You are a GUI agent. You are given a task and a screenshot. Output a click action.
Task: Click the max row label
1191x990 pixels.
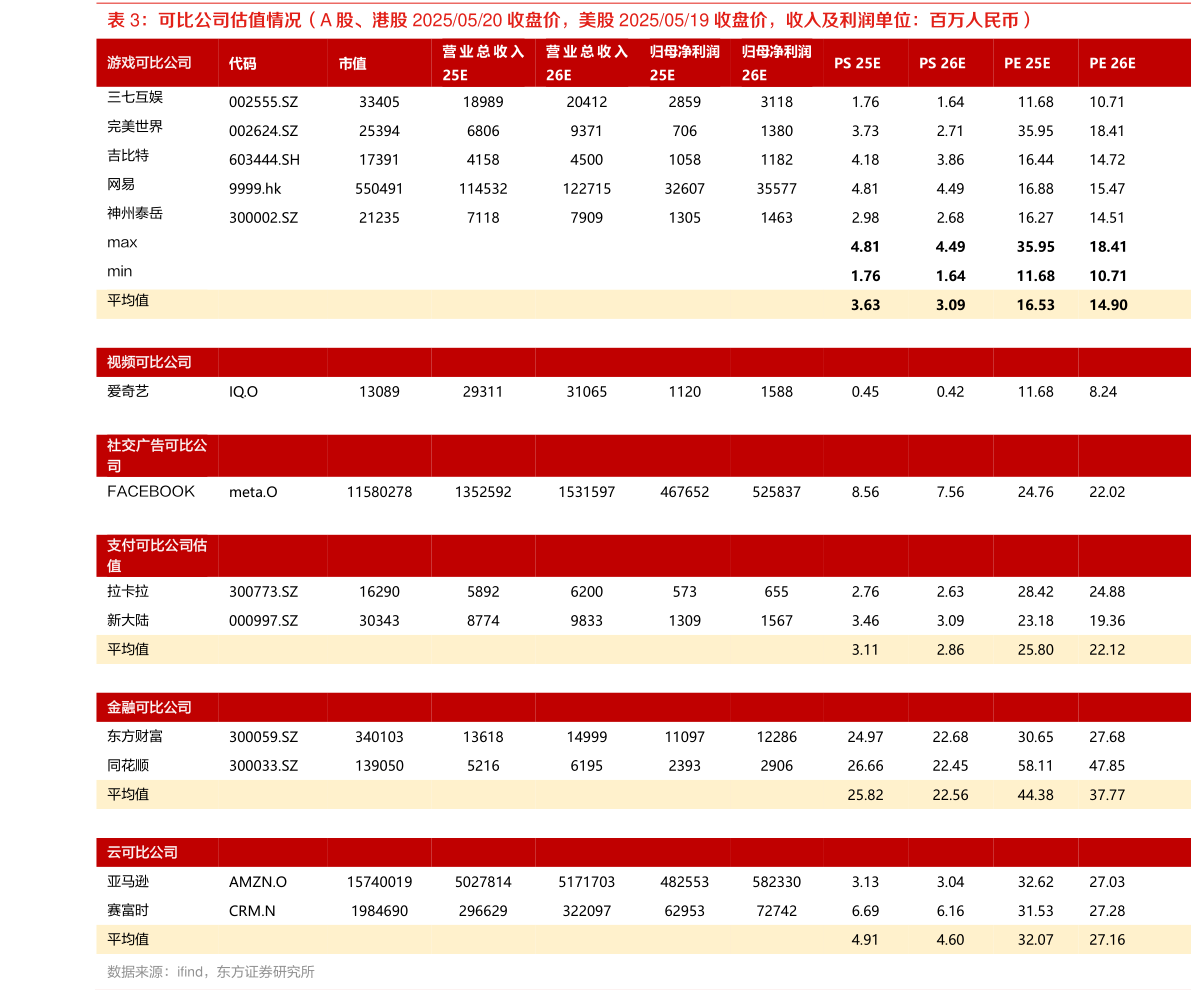pyautogui.click(x=122, y=242)
